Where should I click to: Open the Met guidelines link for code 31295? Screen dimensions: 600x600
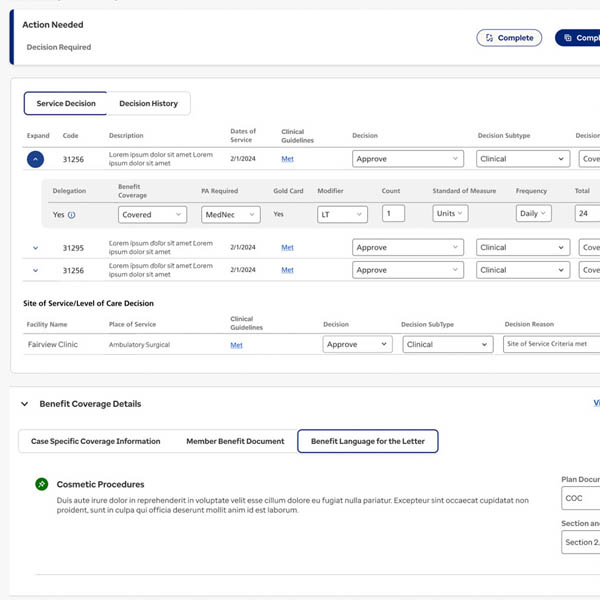[x=287, y=248]
